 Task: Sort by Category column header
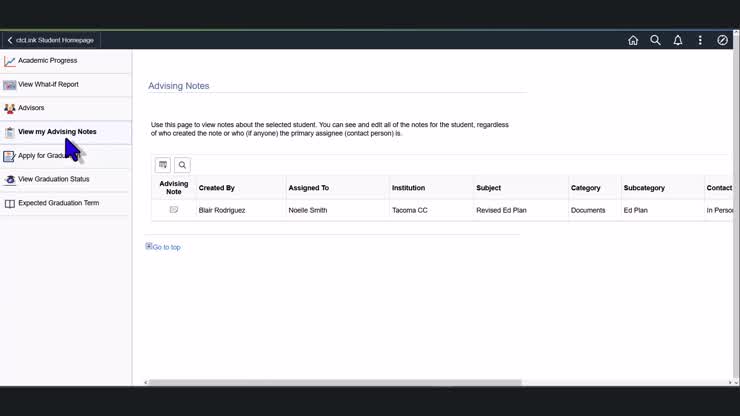586,188
